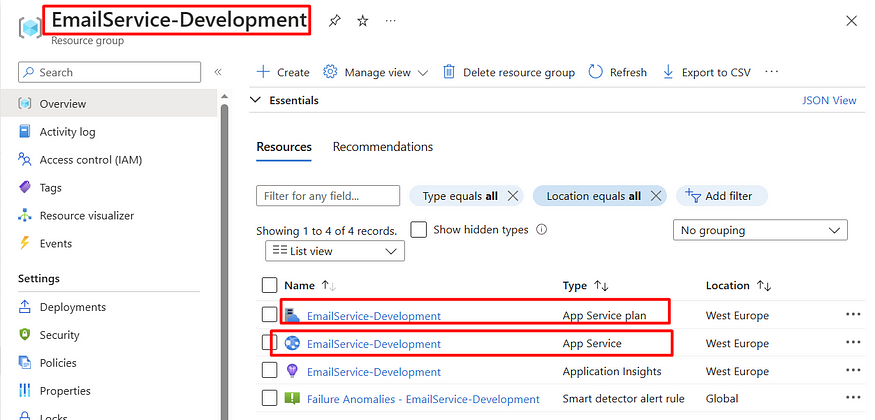Click the Security shield icon
Screen dimensions: 875x420
[x=25, y=335]
